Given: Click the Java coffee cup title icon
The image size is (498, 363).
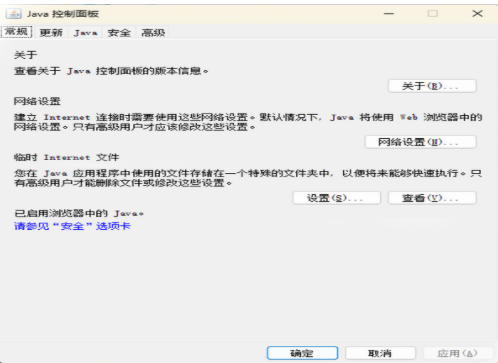Looking at the screenshot, I should click(13, 14).
